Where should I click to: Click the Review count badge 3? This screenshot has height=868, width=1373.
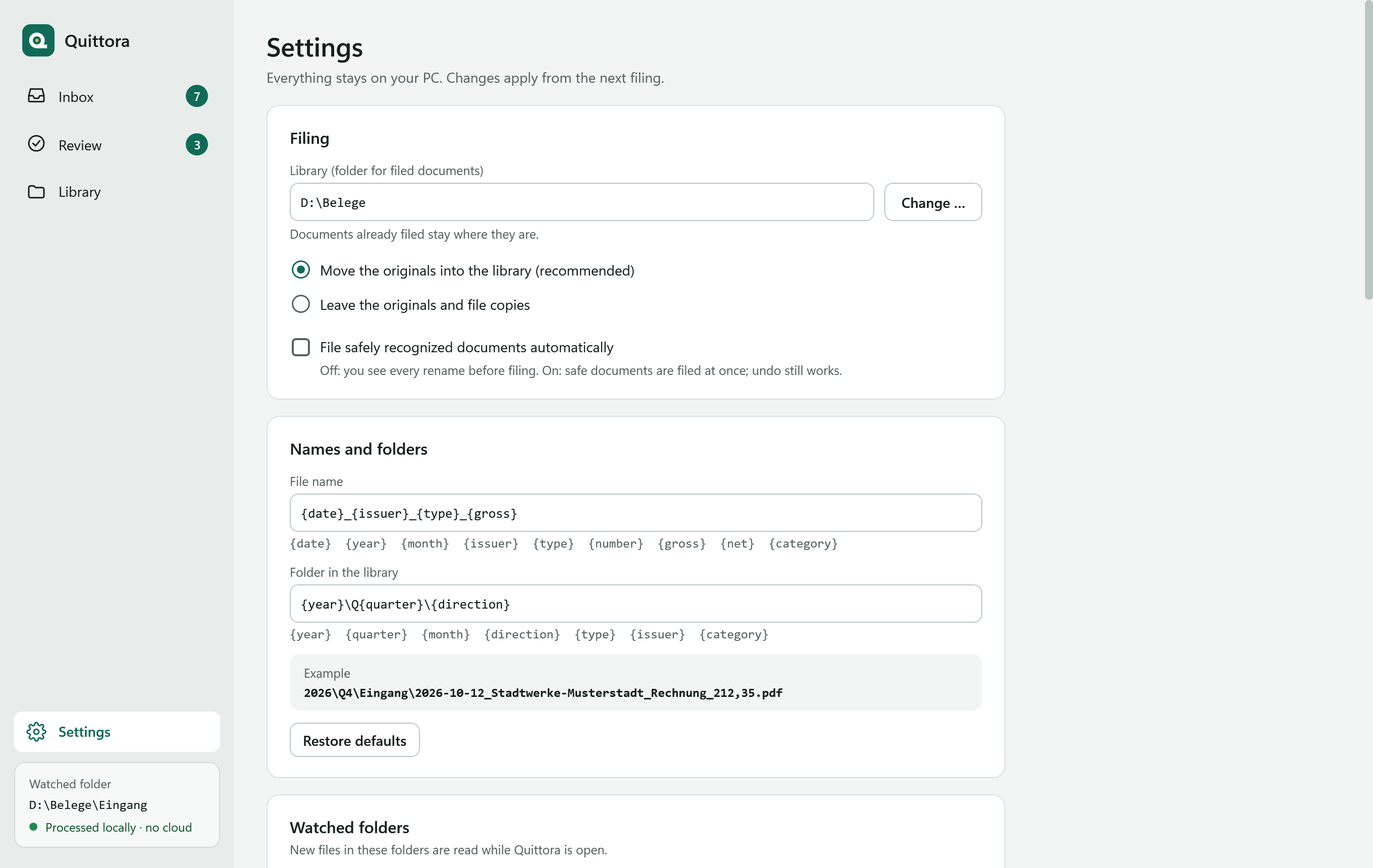197,145
